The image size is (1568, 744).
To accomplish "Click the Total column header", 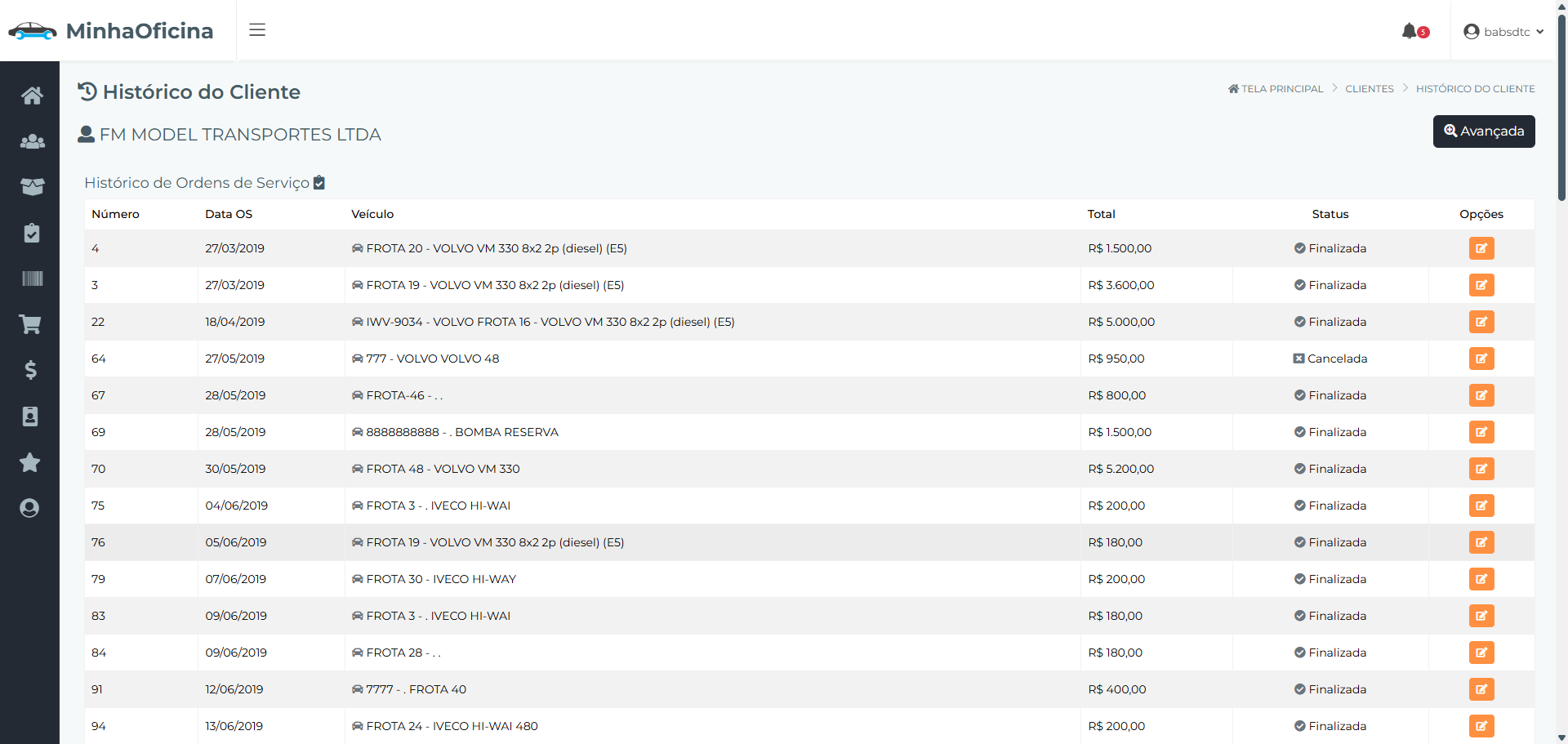I will point(1101,214).
